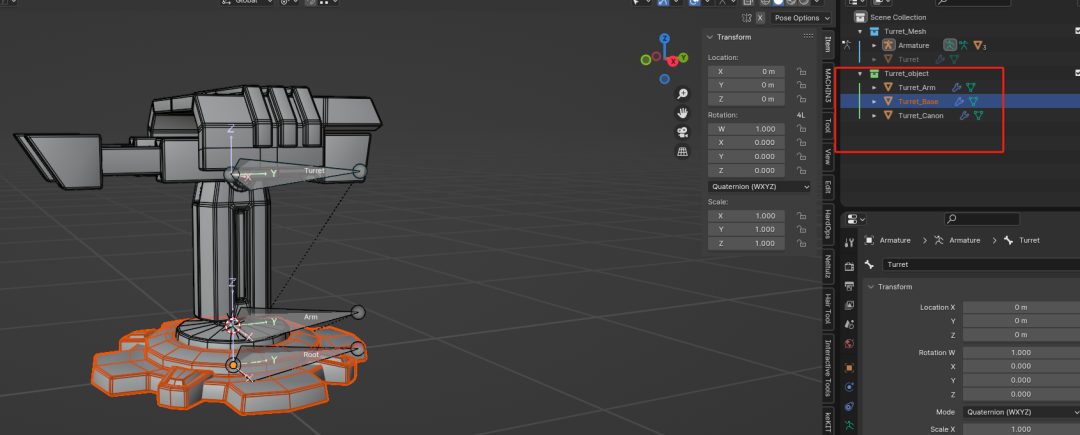Screen dimensions: 1080x435
Task: Click the Turret_Base modifiers wrench icon
Action: point(959,101)
